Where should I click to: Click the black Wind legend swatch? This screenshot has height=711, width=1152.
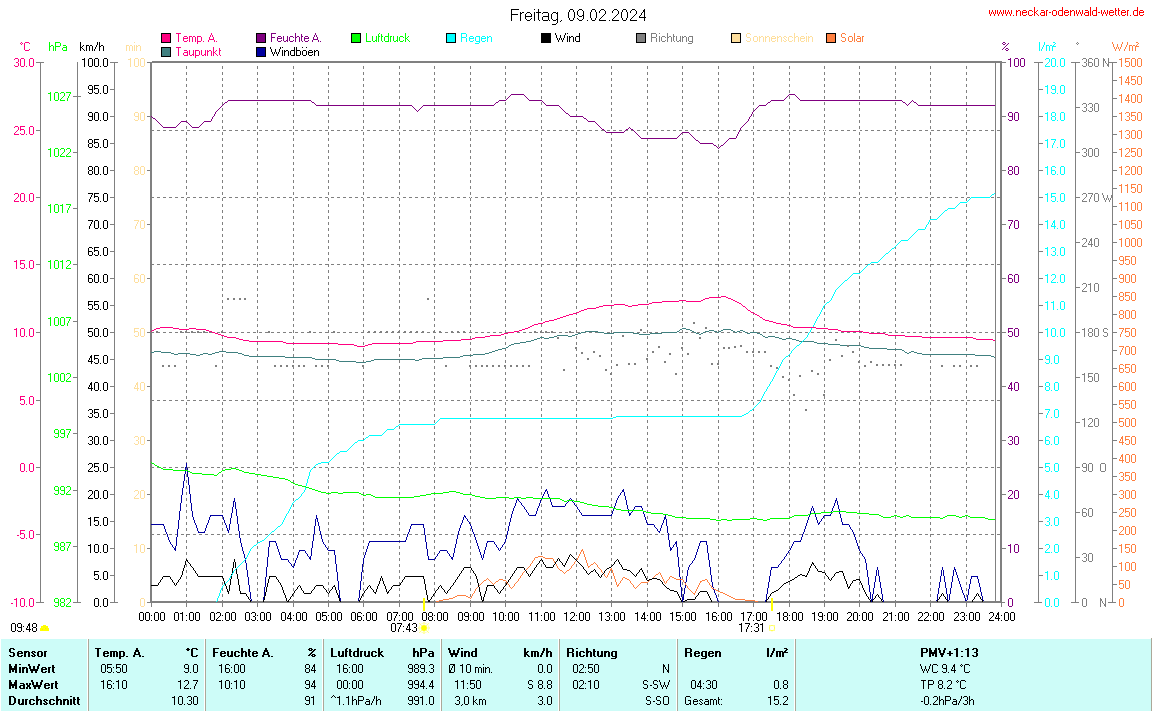coord(546,38)
